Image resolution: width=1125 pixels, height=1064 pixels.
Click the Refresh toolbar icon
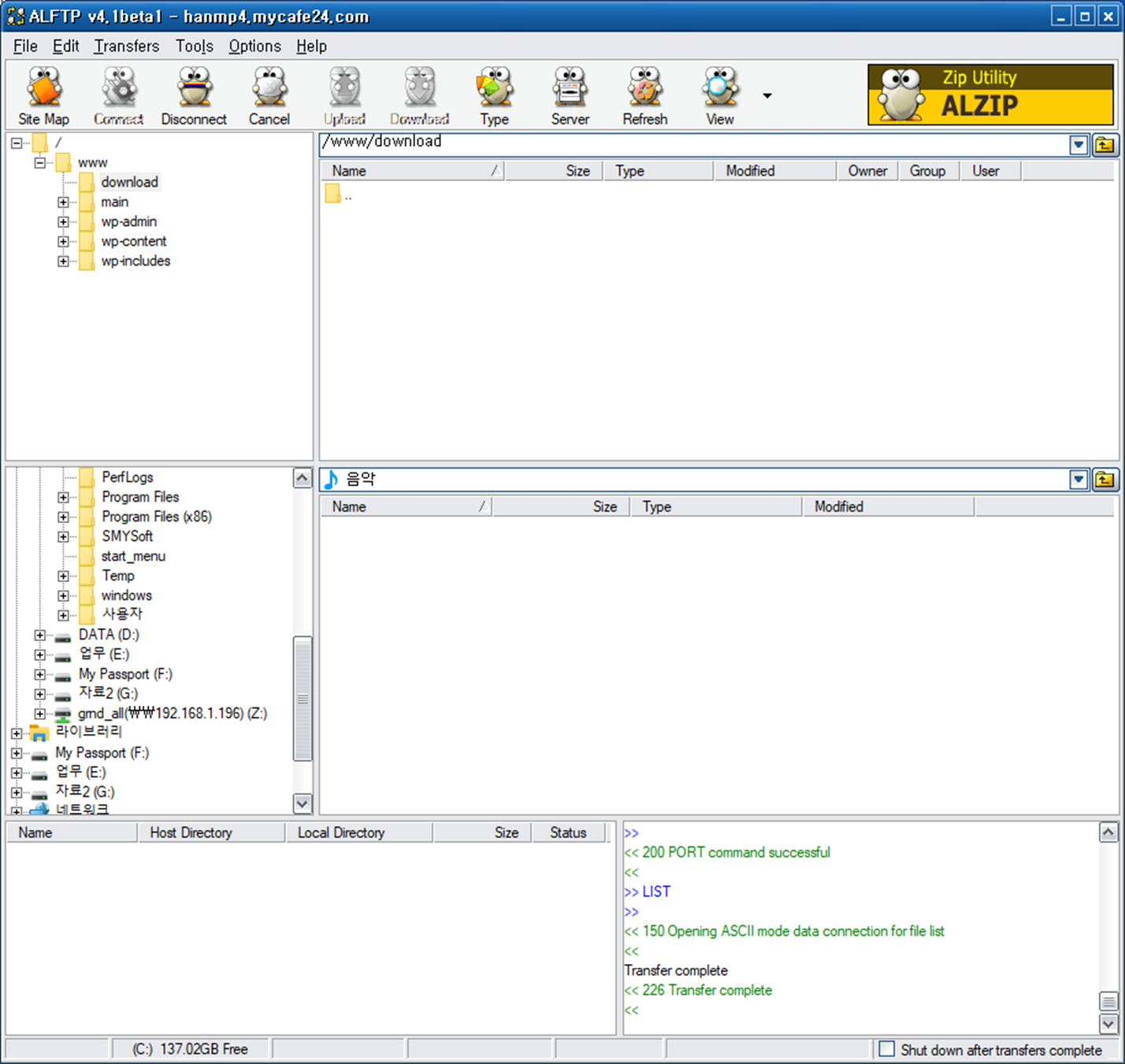click(644, 96)
